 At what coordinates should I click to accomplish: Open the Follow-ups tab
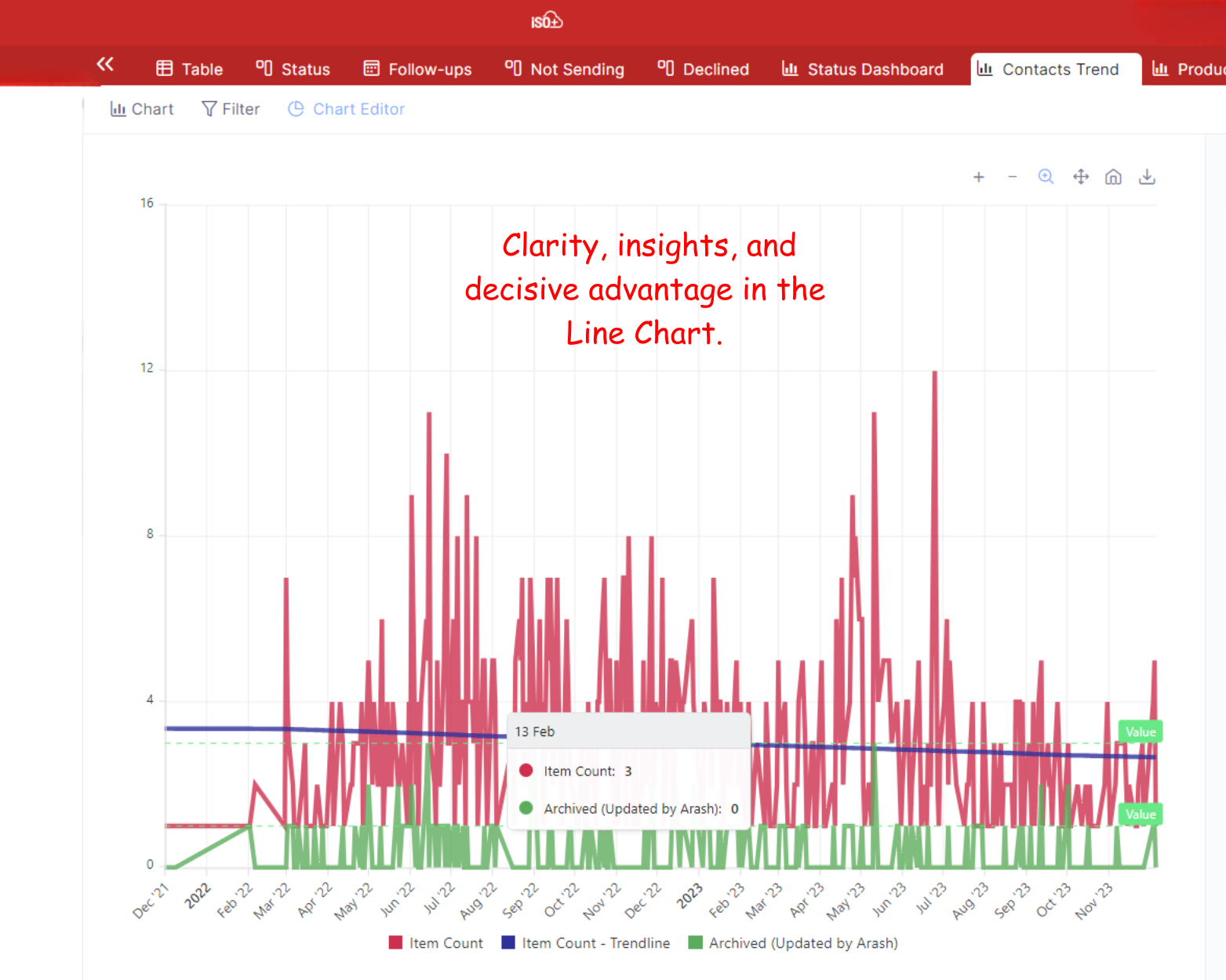pyautogui.click(x=417, y=69)
